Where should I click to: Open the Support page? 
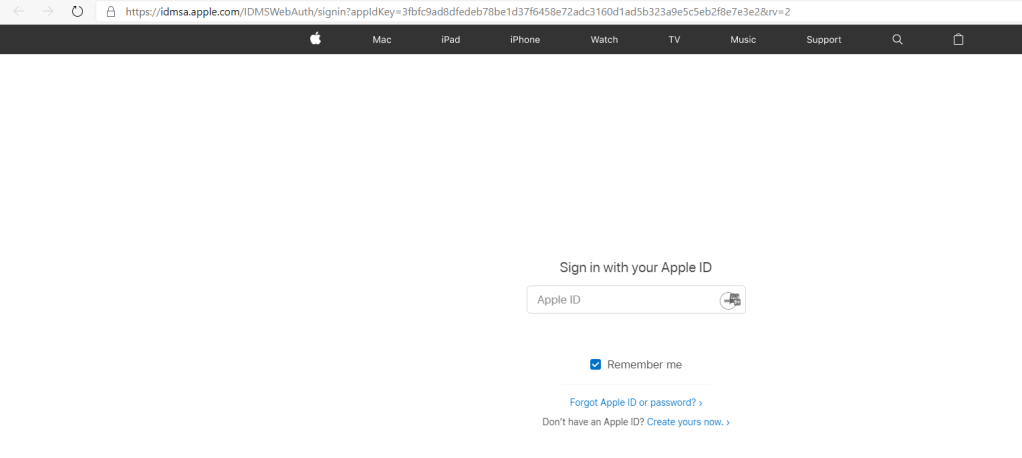(x=823, y=40)
